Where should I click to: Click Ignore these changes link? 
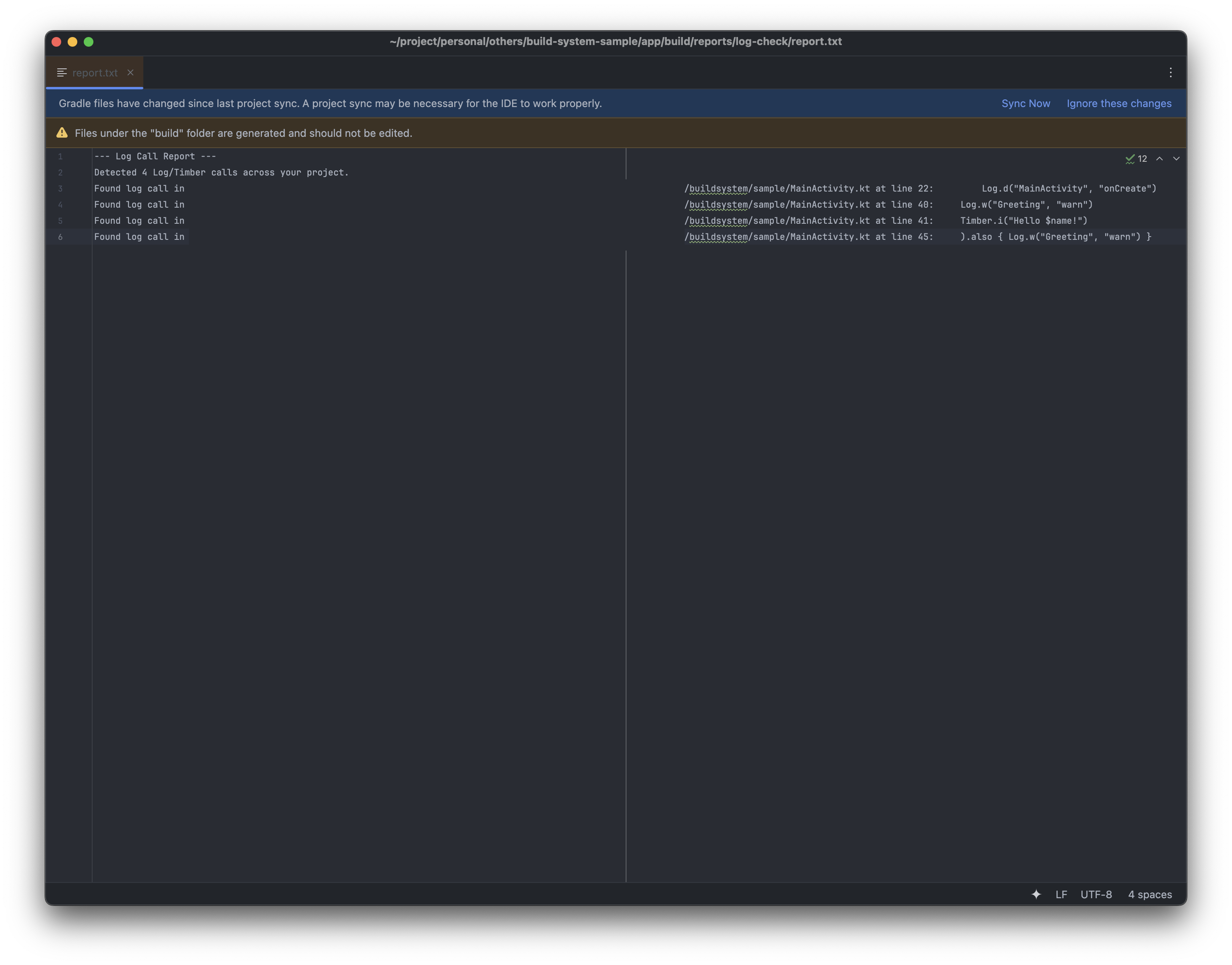pyautogui.click(x=1118, y=103)
